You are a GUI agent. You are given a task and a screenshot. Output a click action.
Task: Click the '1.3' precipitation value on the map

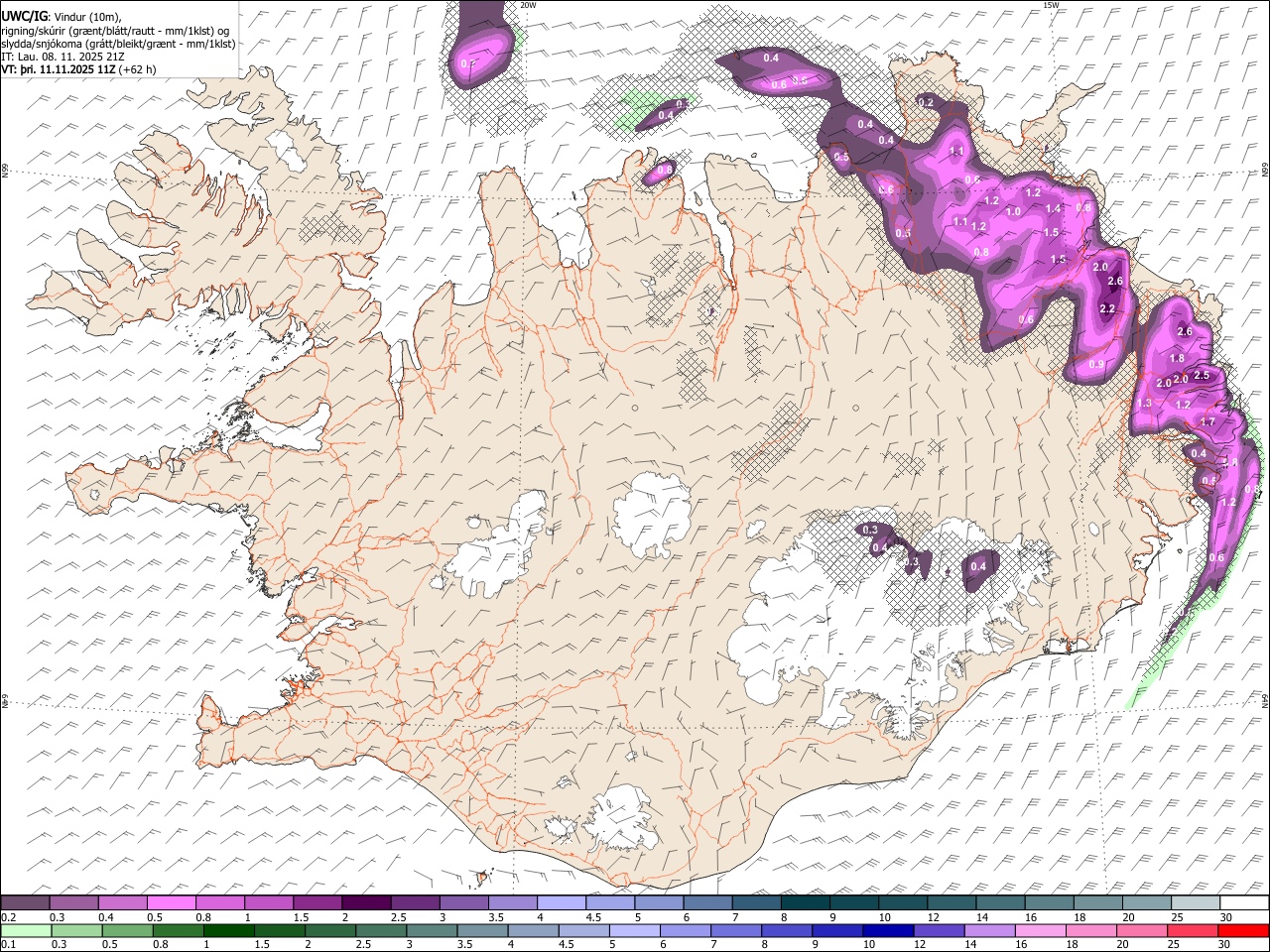coord(1144,404)
